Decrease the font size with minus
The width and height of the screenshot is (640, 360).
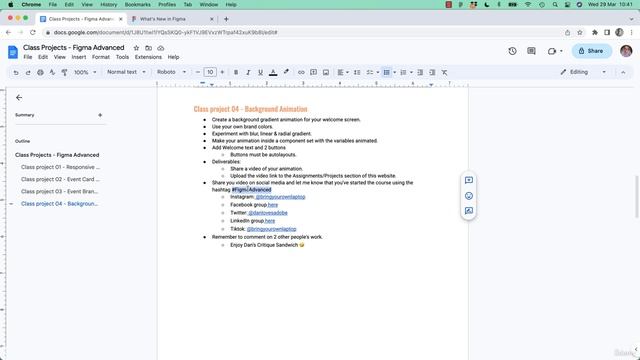coord(198,72)
